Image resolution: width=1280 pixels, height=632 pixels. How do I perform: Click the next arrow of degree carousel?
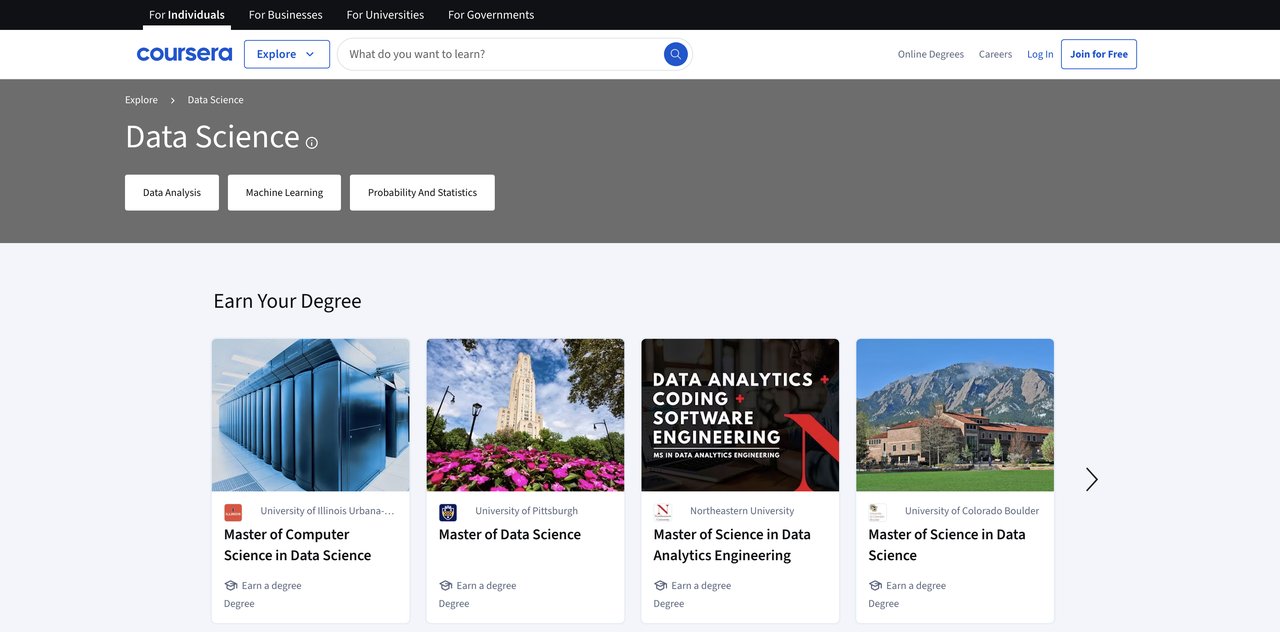(x=1091, y=480)
